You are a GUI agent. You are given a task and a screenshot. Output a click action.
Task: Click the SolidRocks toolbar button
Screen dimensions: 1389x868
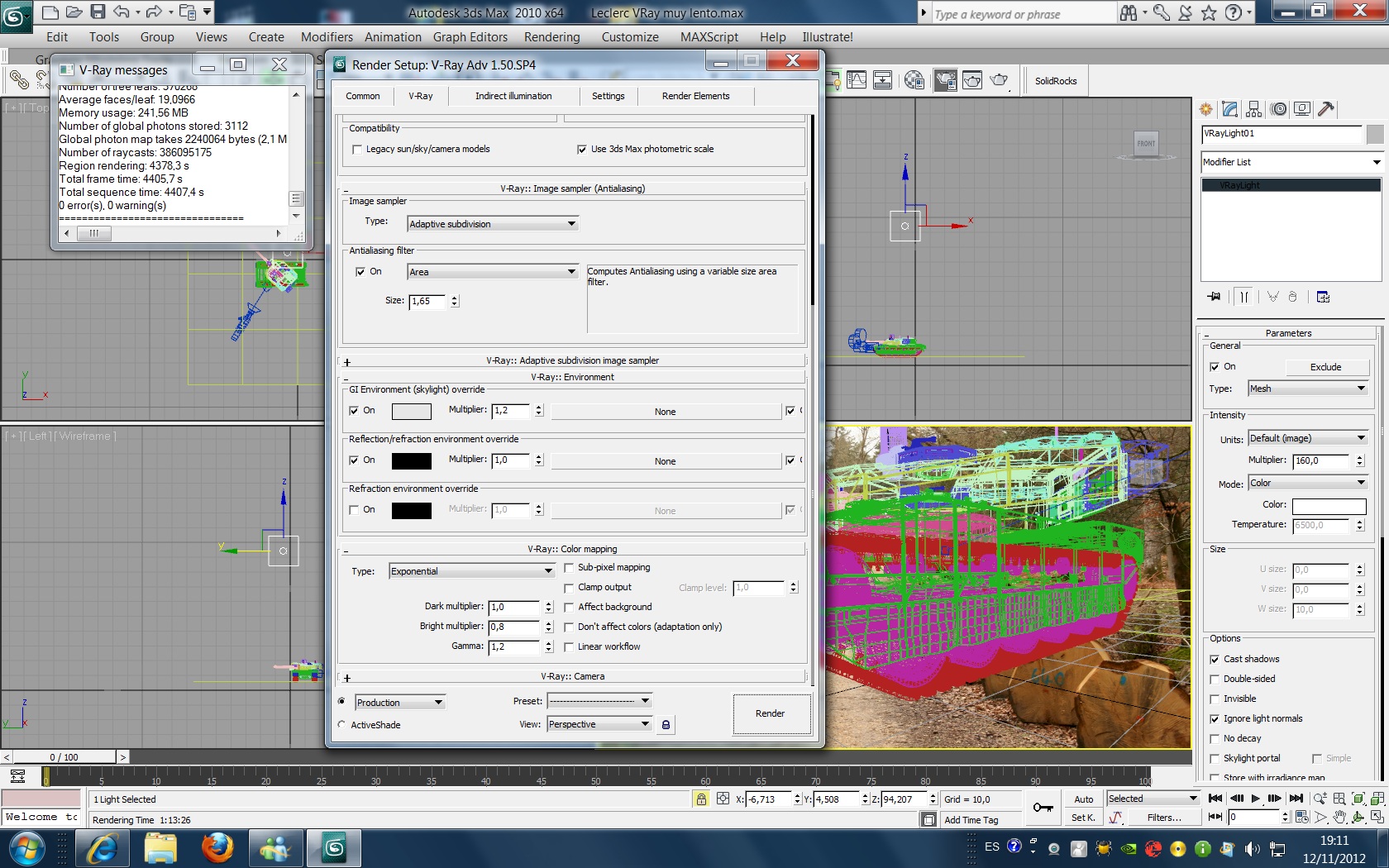pos(1056,81)
